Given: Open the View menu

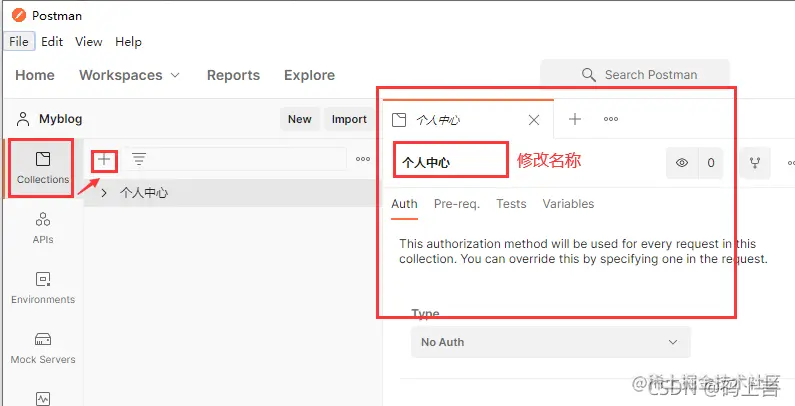Looking at the screenshot, I should (89, 42).
